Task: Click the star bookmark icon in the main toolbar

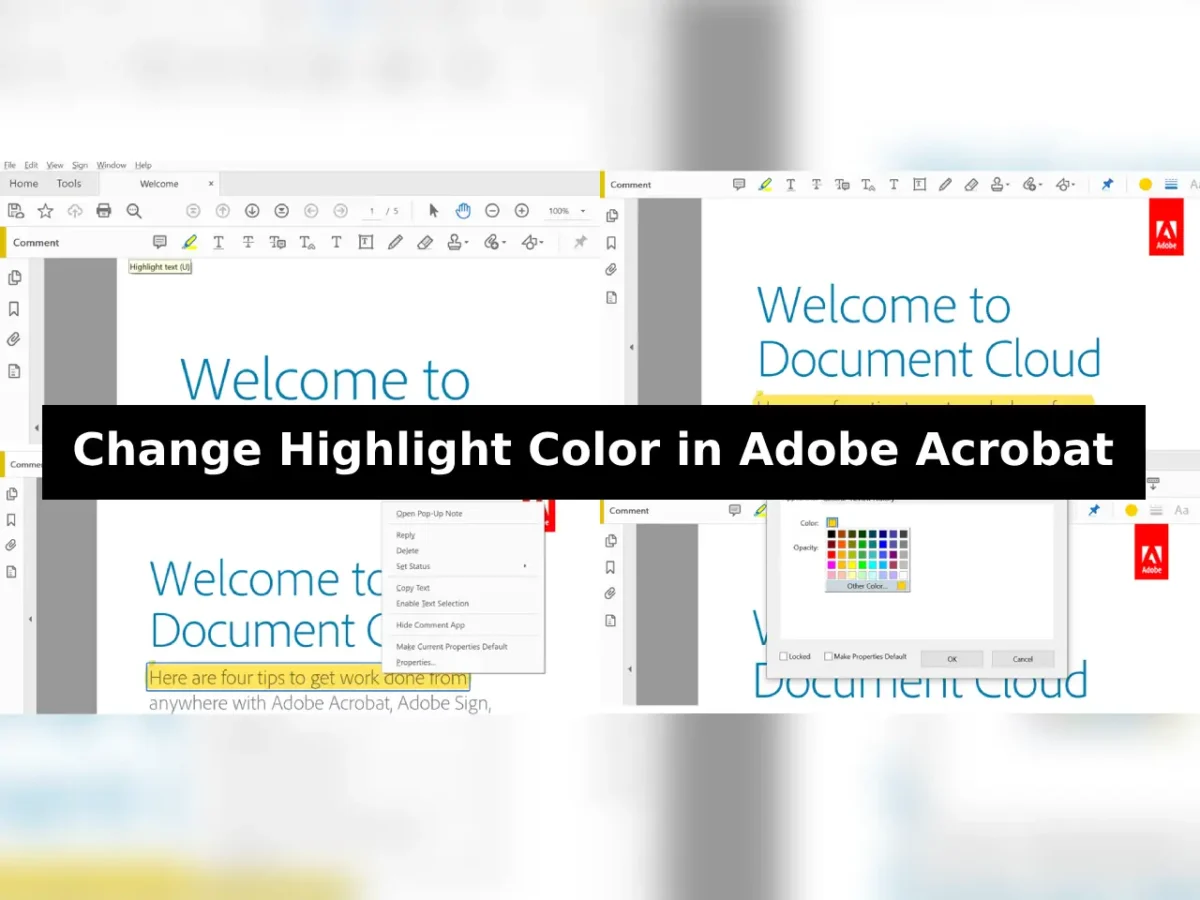Action: (45, 210)
